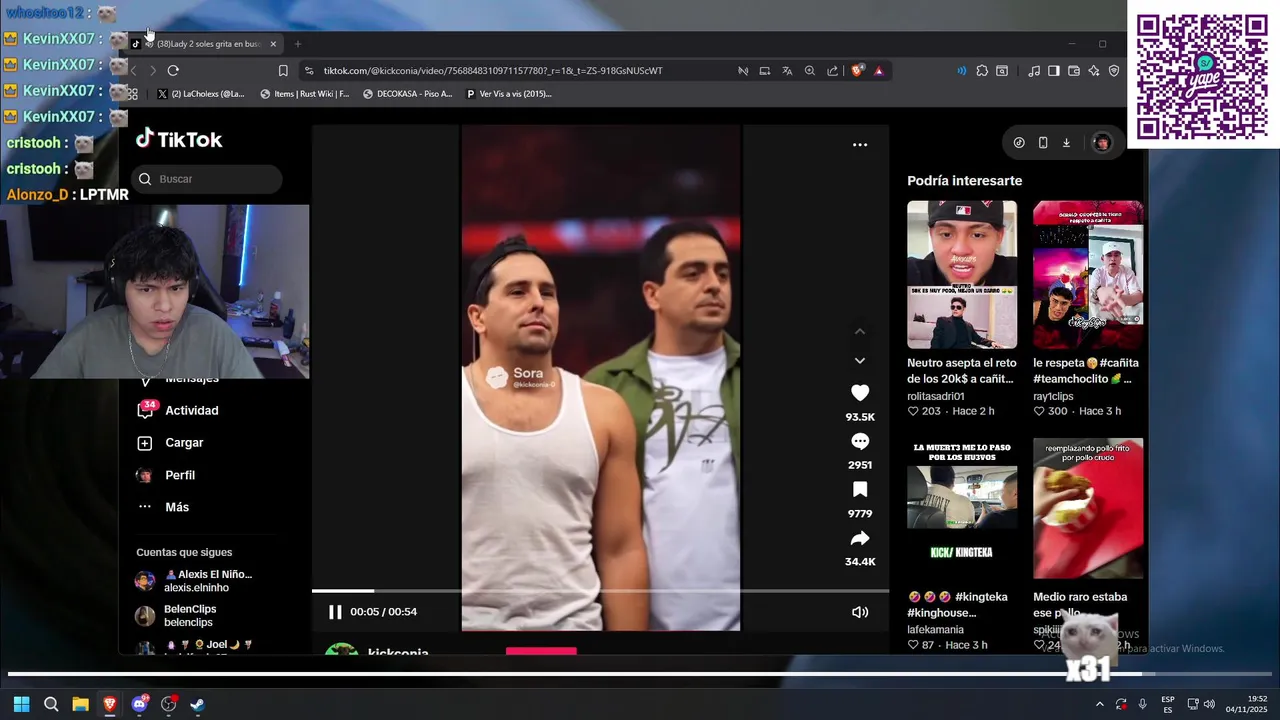The width and height of the screenshot is (1280, 720).
Task: Open Cargar upload page in the sidebar
Action: coord(171,443)
